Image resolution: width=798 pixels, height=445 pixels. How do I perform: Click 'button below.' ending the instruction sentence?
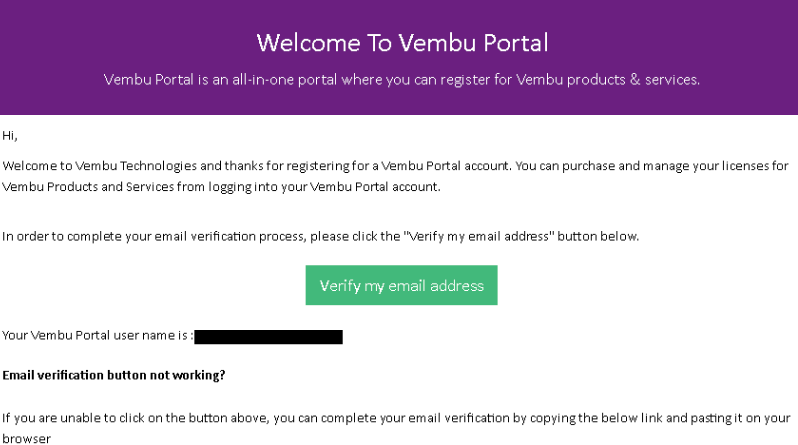click(598, 237)
